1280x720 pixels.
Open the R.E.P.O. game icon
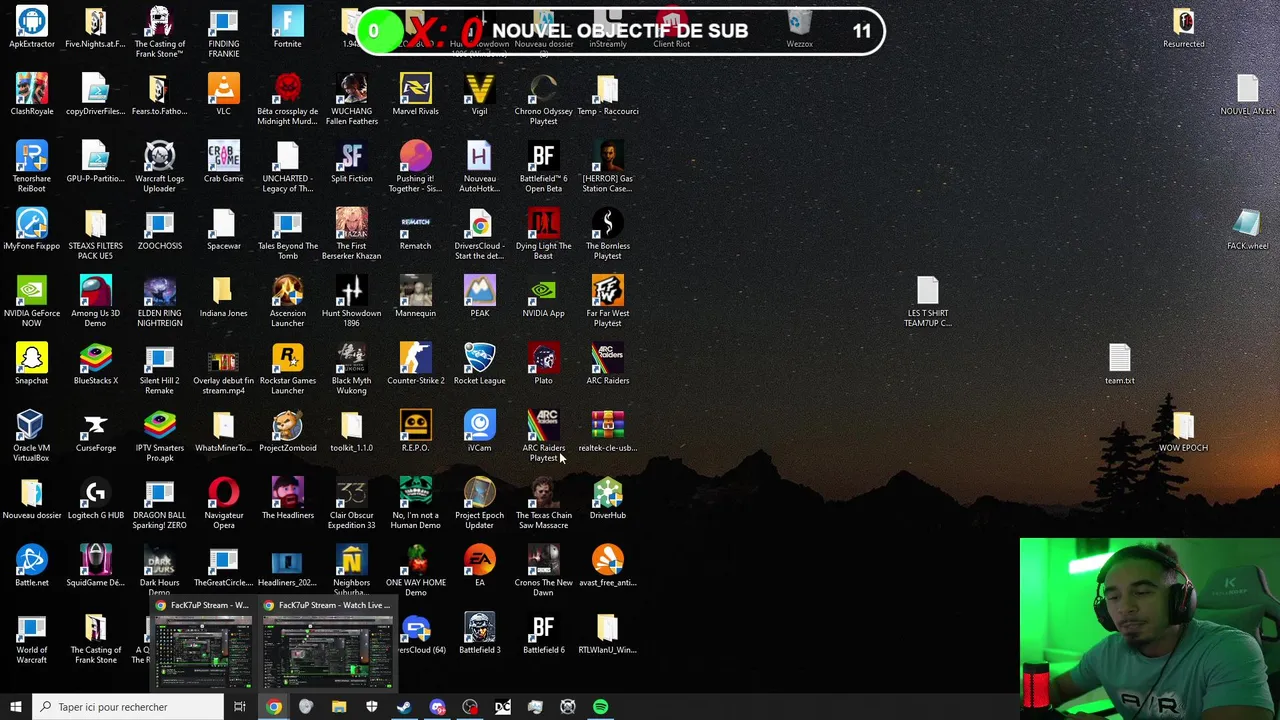tap(416, 430)
